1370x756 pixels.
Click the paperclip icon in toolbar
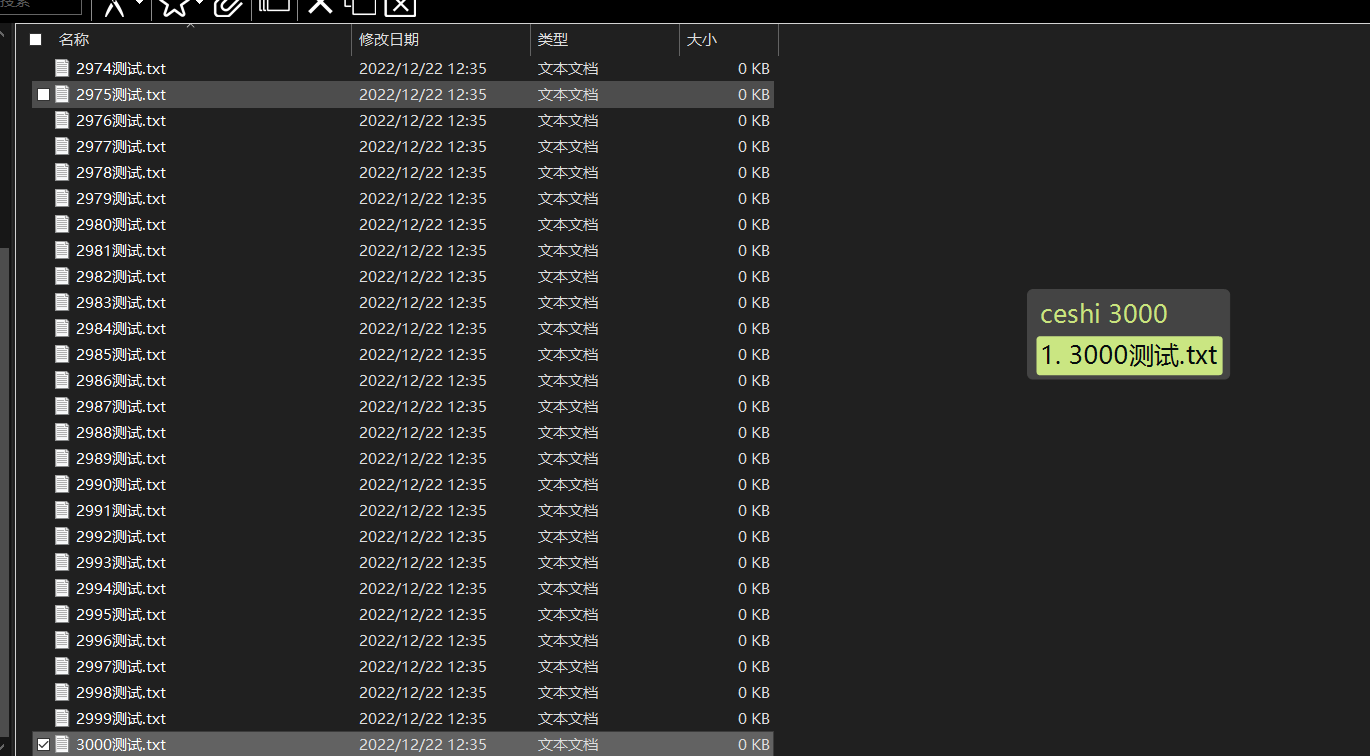point(228,6)
